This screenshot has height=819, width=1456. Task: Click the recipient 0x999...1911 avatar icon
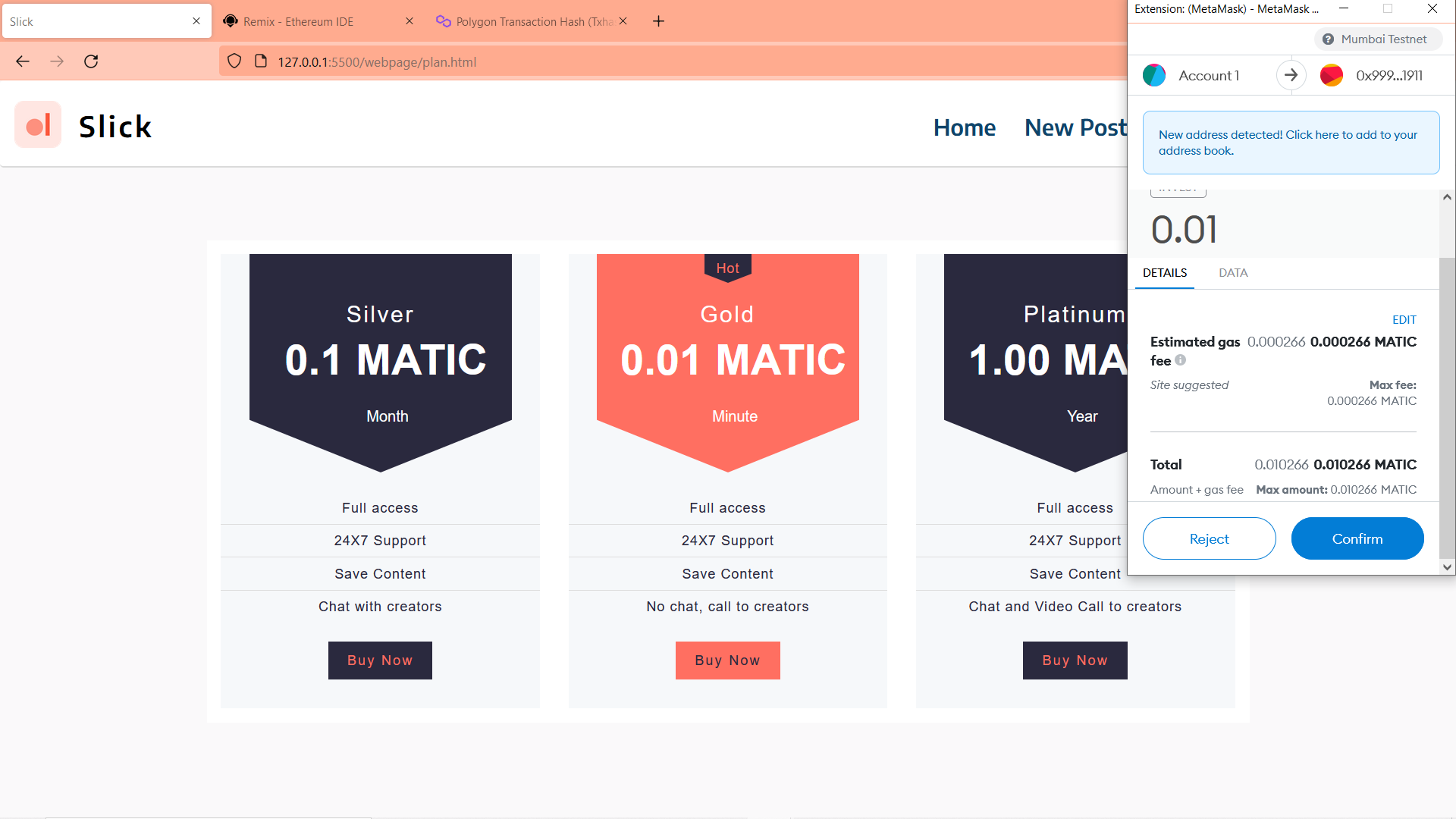(1332, 75)
